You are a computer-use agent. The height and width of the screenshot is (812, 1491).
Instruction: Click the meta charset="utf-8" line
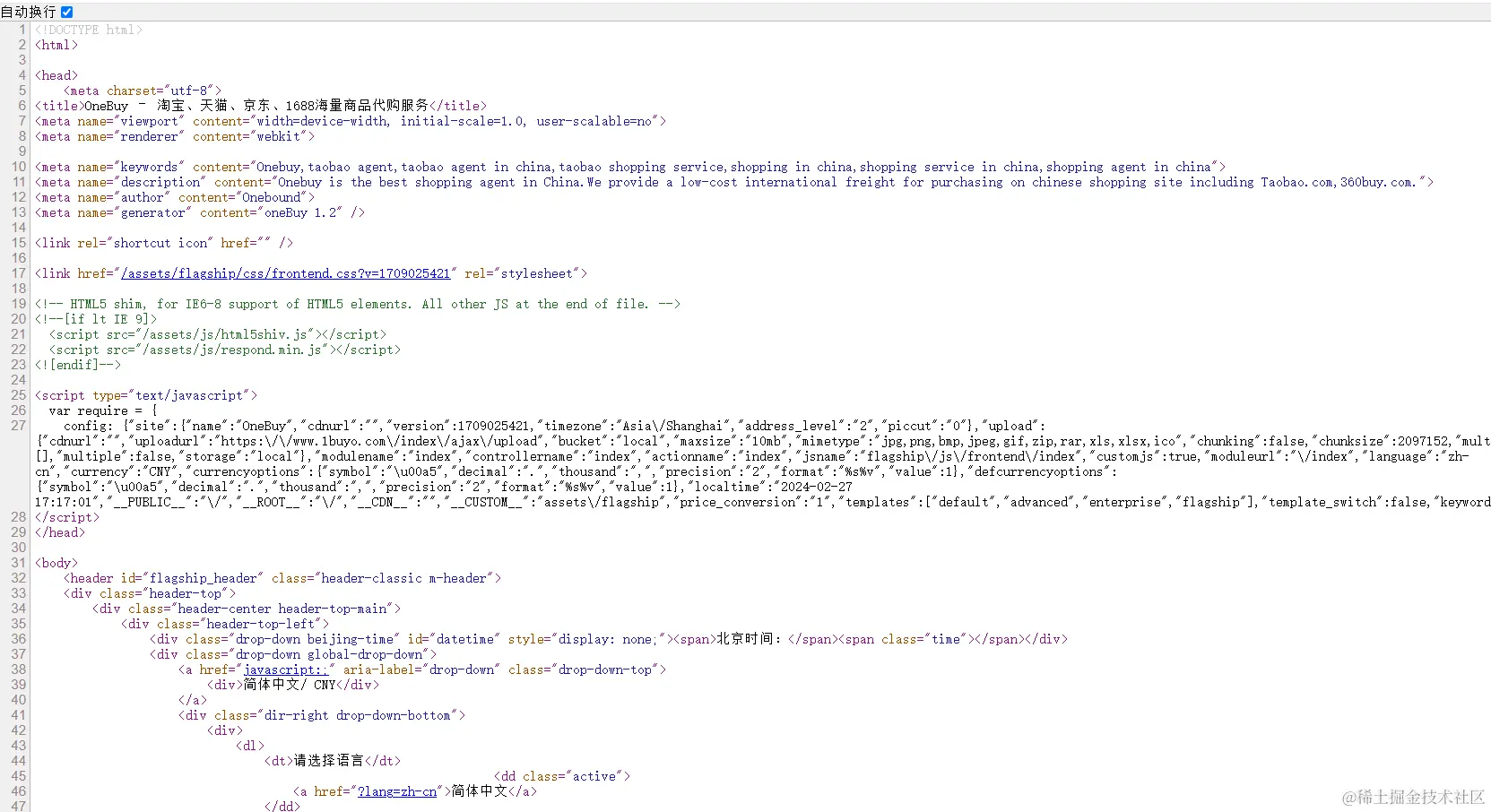tap(143, 91)
